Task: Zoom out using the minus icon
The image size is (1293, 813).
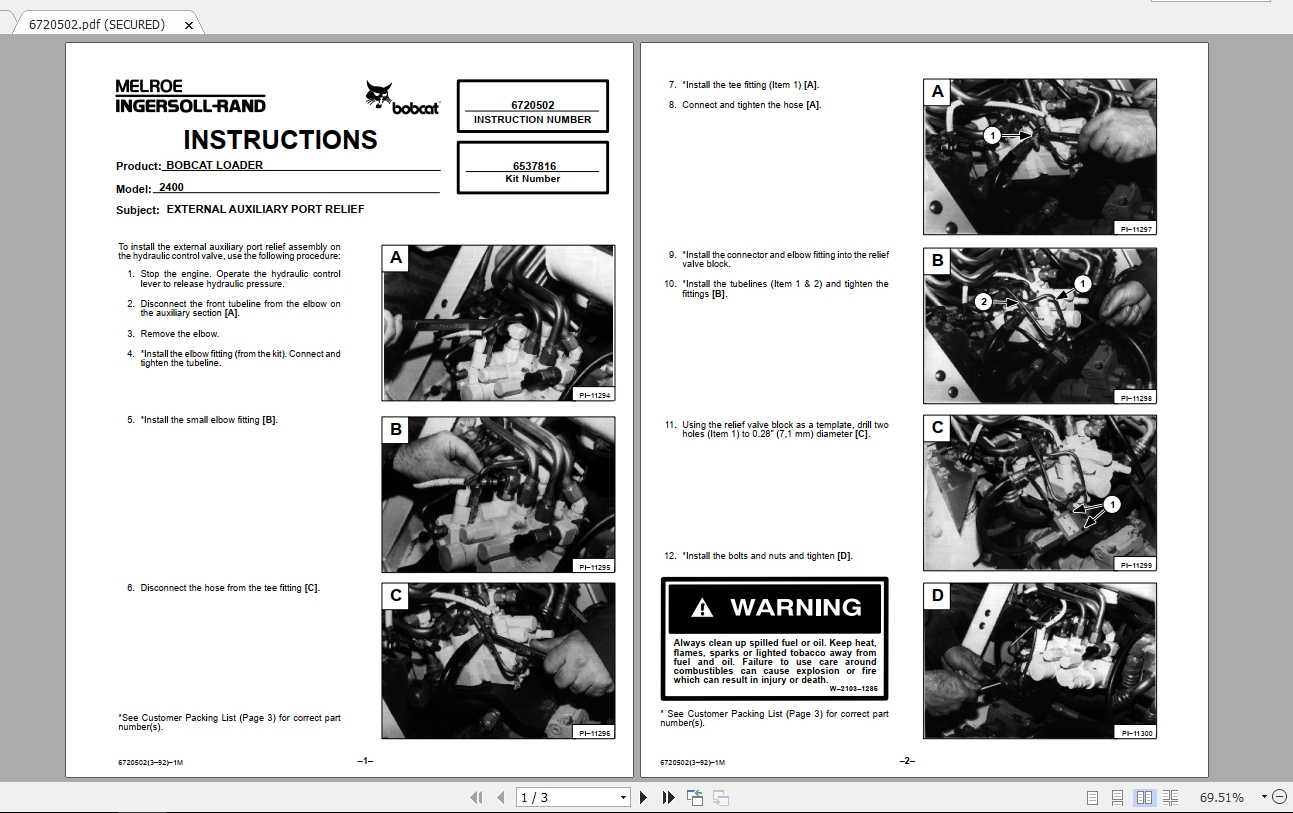Action: click(x=1281, y=797)
